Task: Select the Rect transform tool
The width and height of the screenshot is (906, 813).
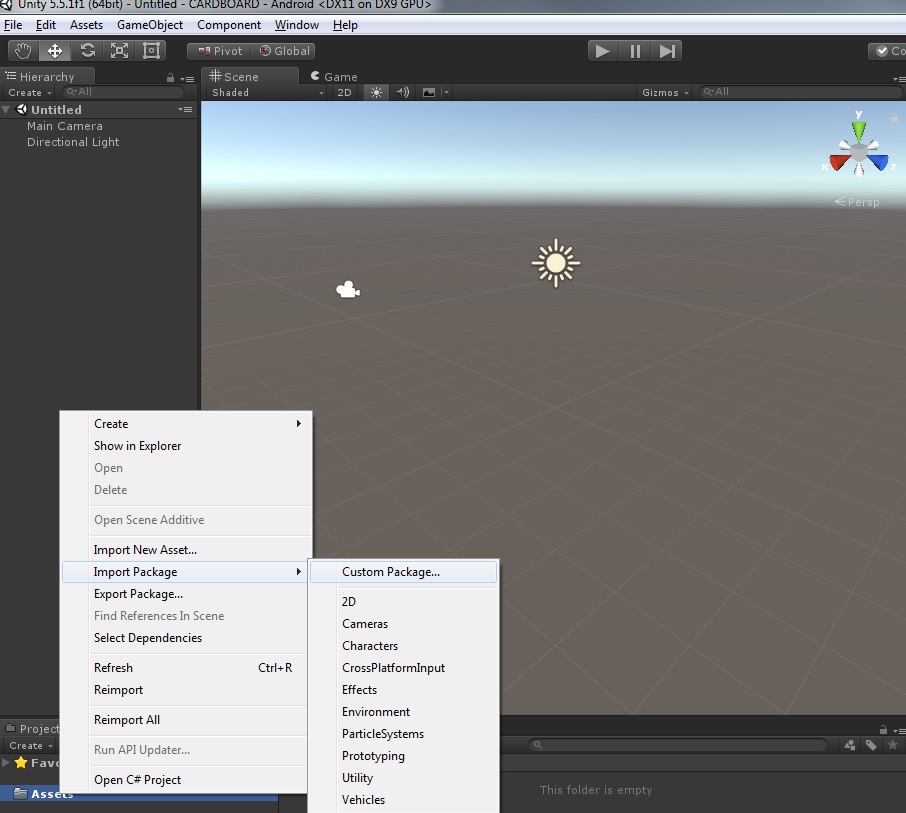Action: click(152, 51)
